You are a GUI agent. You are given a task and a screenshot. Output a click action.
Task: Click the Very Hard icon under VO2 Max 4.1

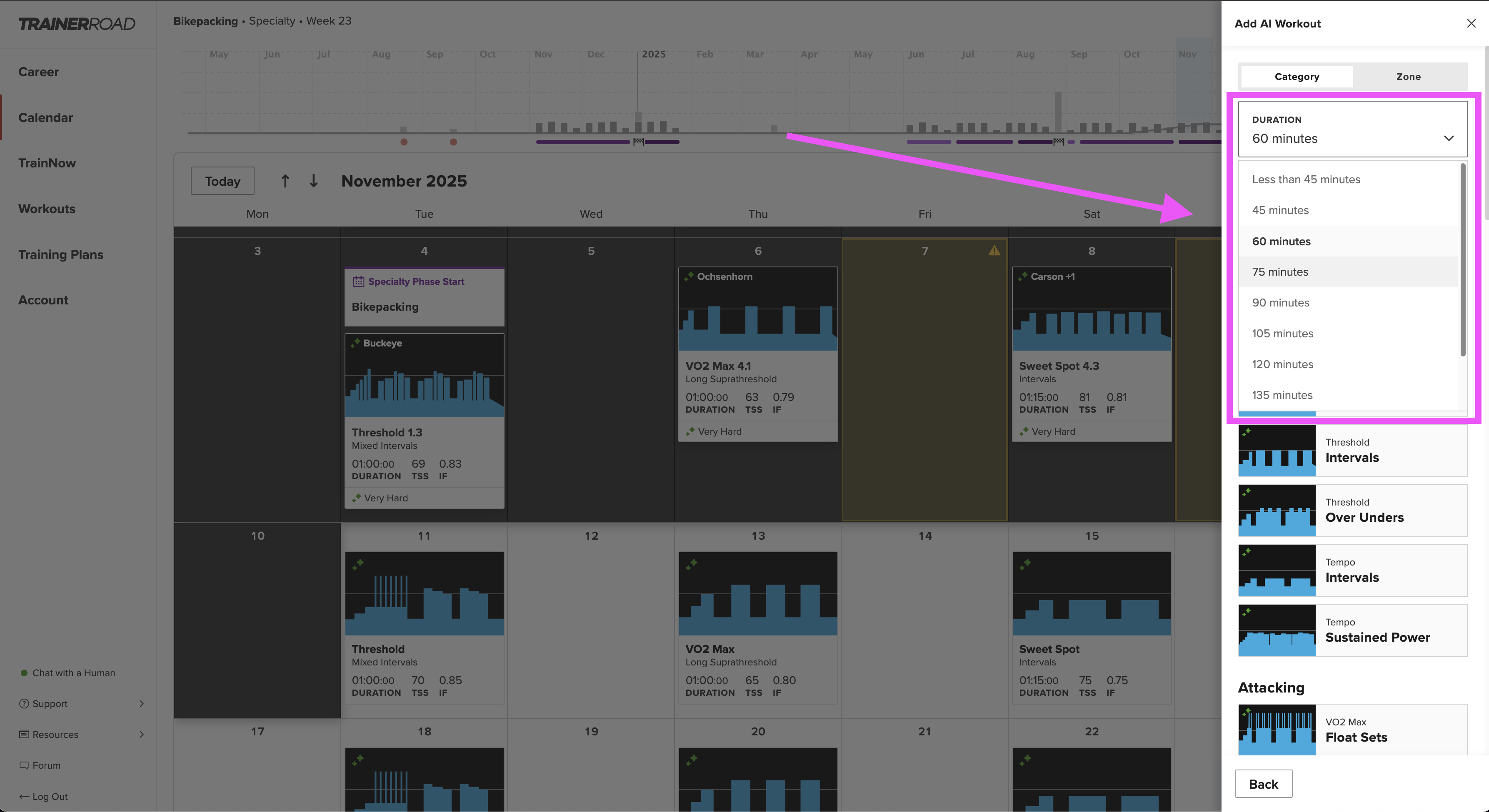[x=690, y=431]
